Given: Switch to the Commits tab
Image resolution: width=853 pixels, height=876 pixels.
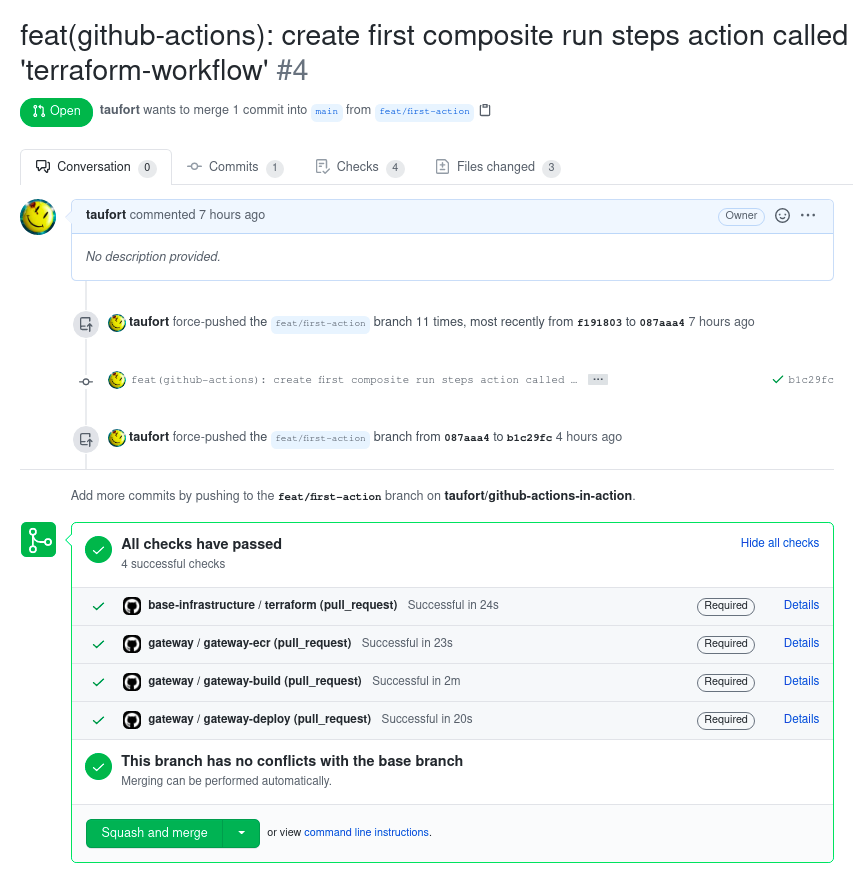Looking at the screenshot, I should click(x=235, y=167).
